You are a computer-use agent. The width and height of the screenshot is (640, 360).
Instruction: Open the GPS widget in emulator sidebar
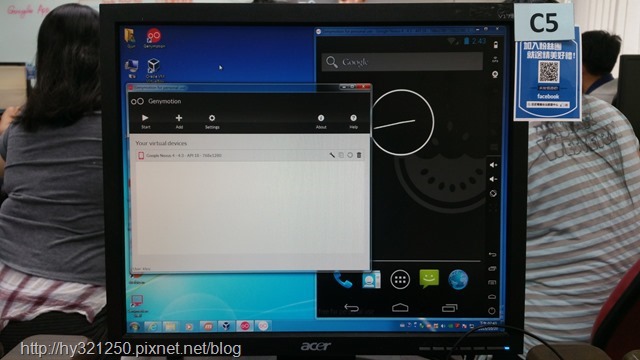coord(495,60)
